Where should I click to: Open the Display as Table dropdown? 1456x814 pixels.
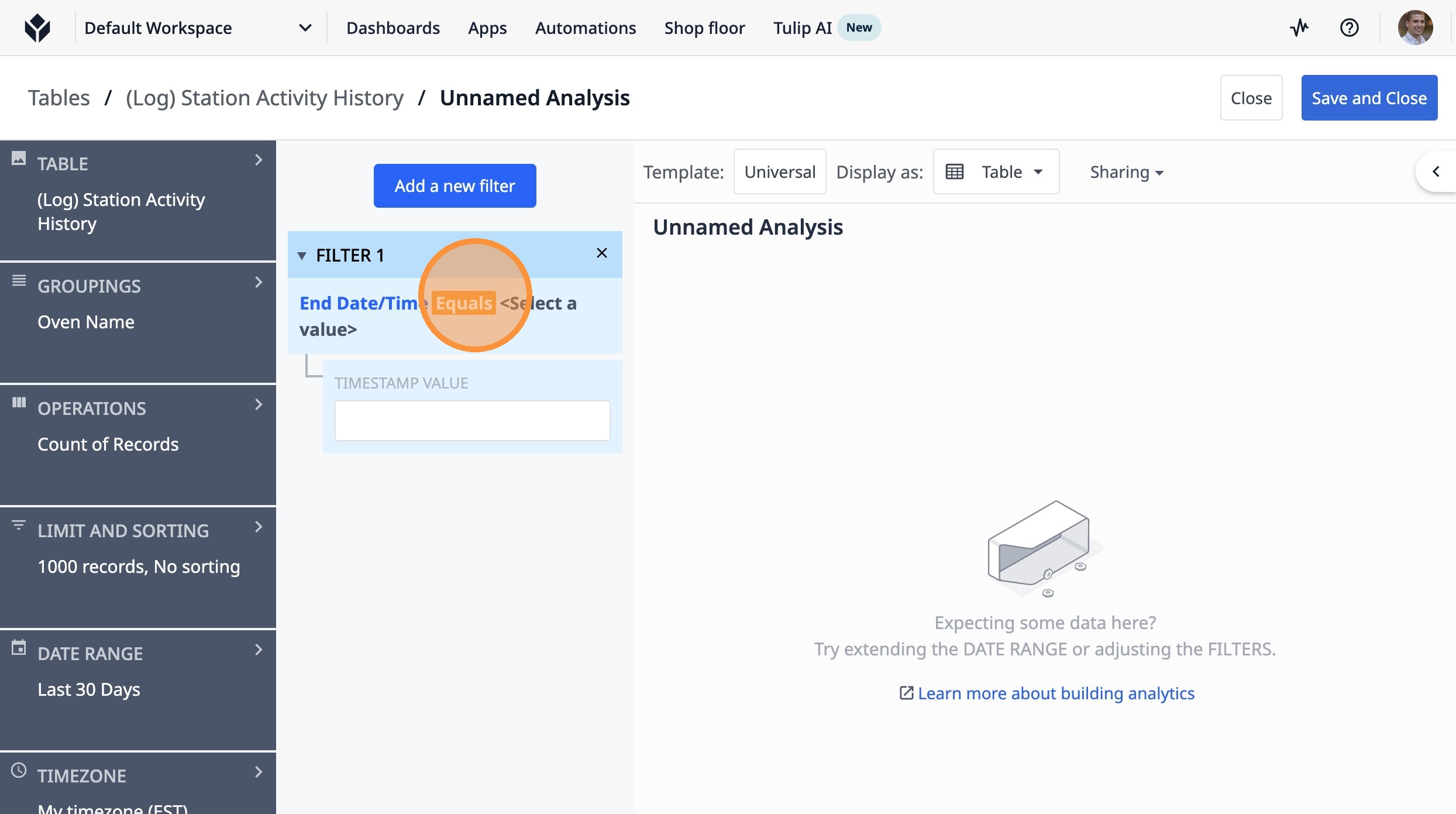click(x=996, y=172)
